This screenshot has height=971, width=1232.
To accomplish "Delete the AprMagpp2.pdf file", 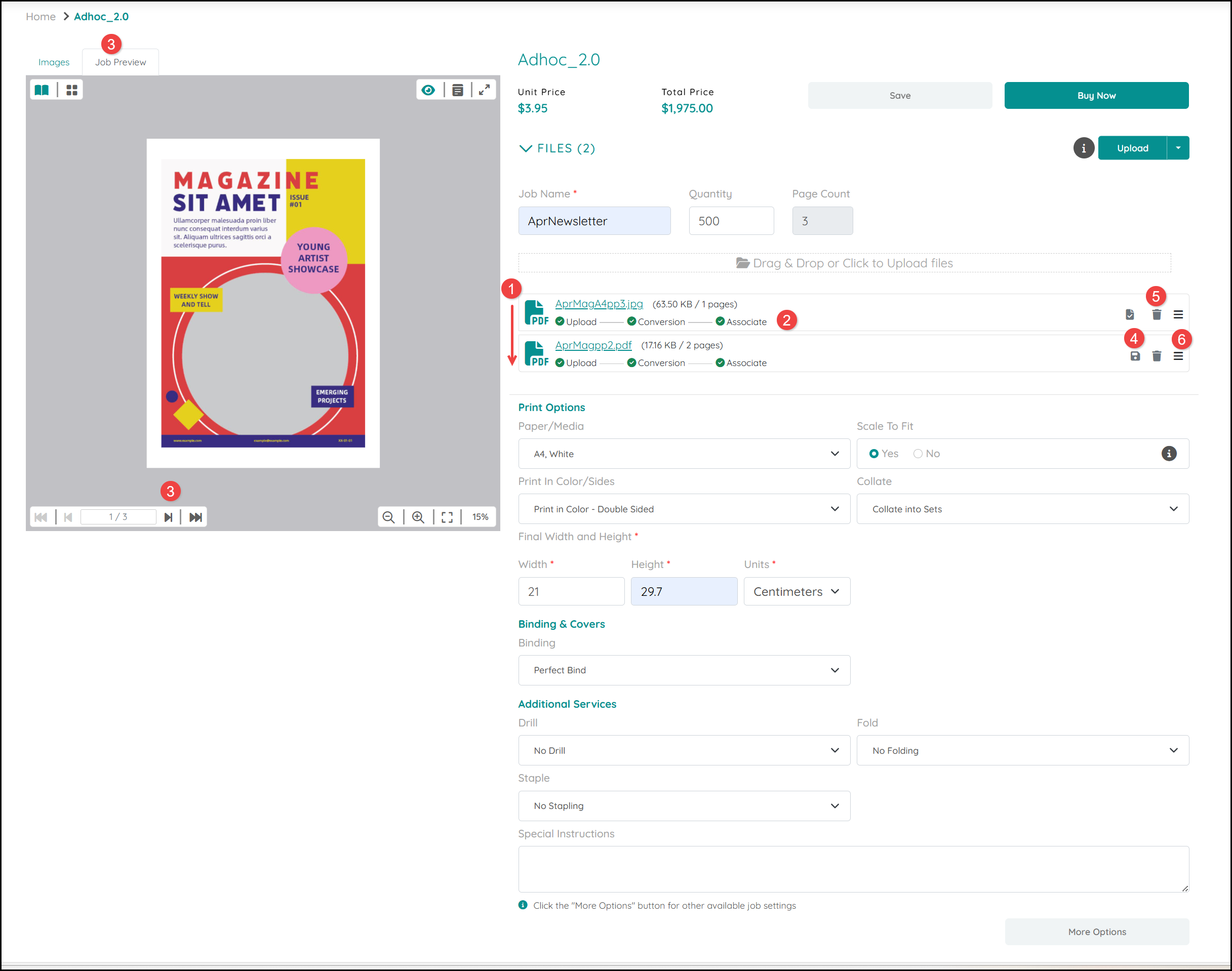I will click(x=1157, y=356).
